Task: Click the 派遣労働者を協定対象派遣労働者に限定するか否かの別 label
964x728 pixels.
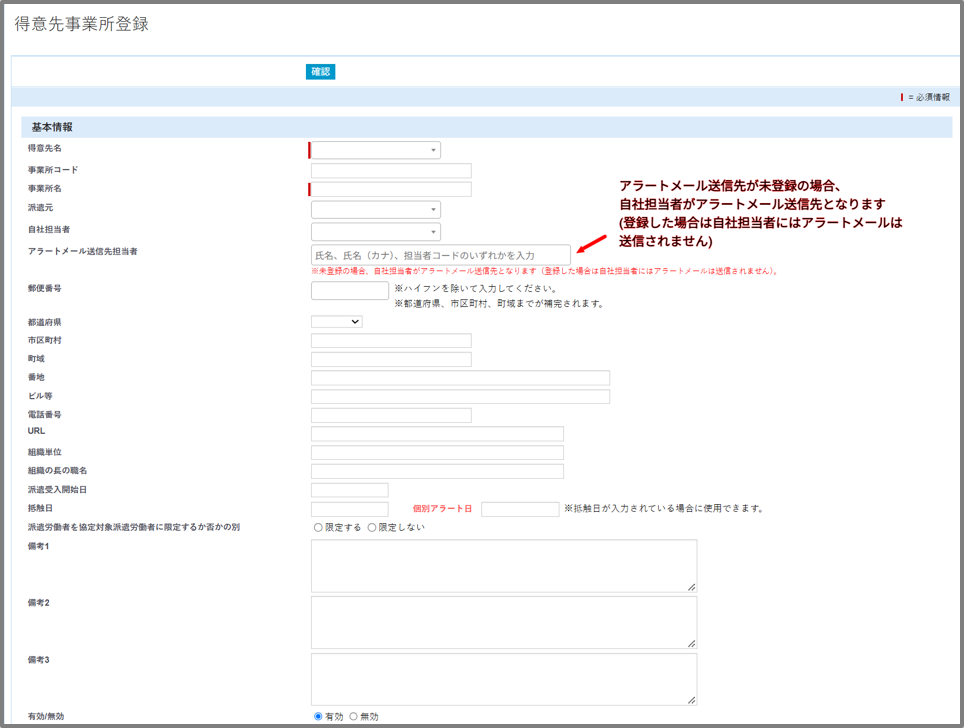Action: [133, 528]
